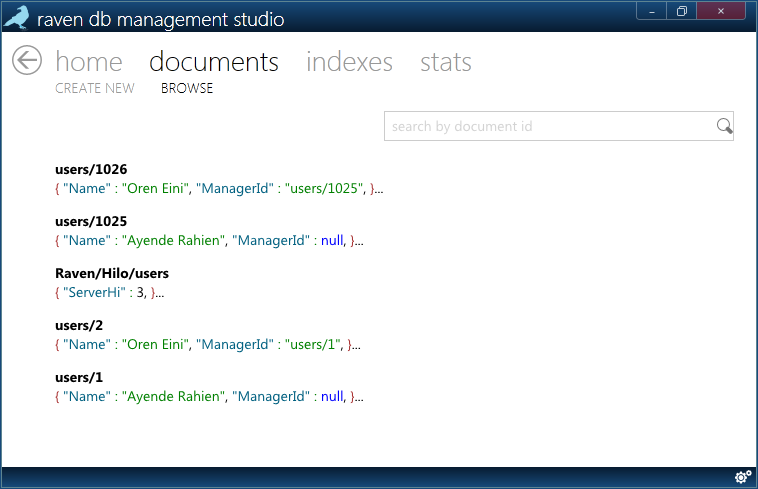This screenshot has height=489, width=758.
Task: Click the JSON preview with ManagerId users/1025
Action: [x=219, y=188]
